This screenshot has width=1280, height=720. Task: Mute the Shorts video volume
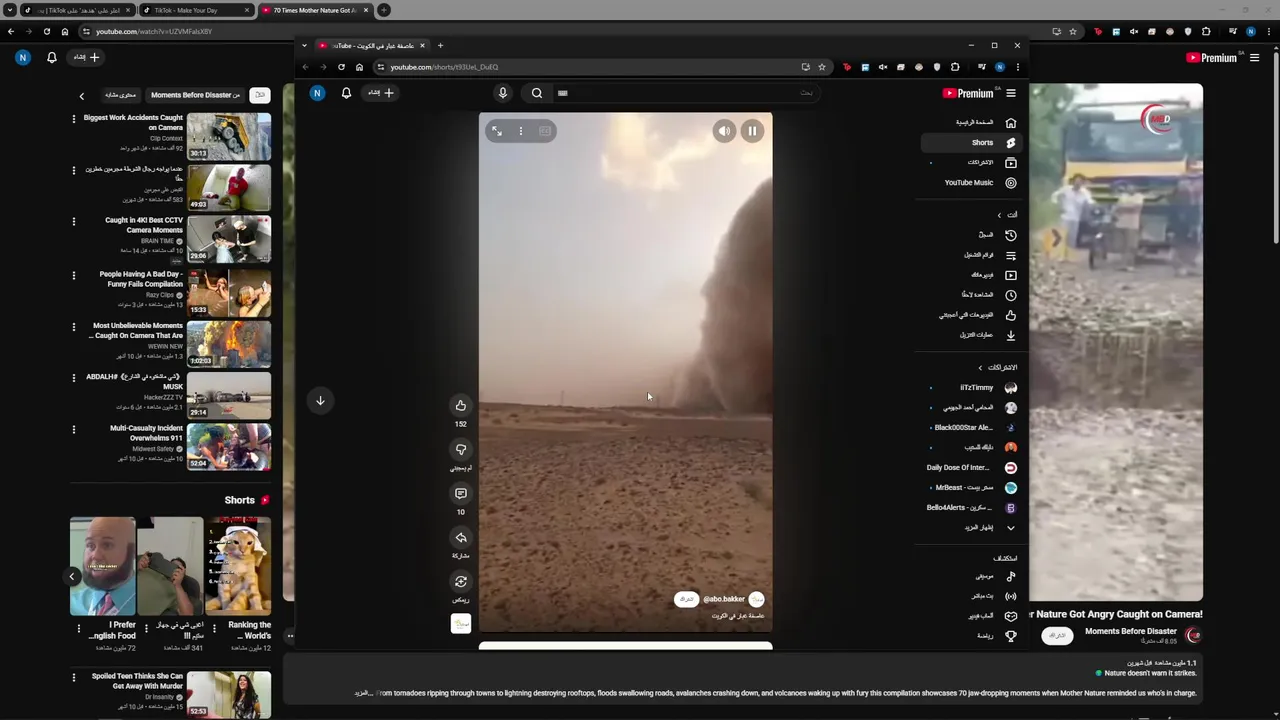point(724,131)
